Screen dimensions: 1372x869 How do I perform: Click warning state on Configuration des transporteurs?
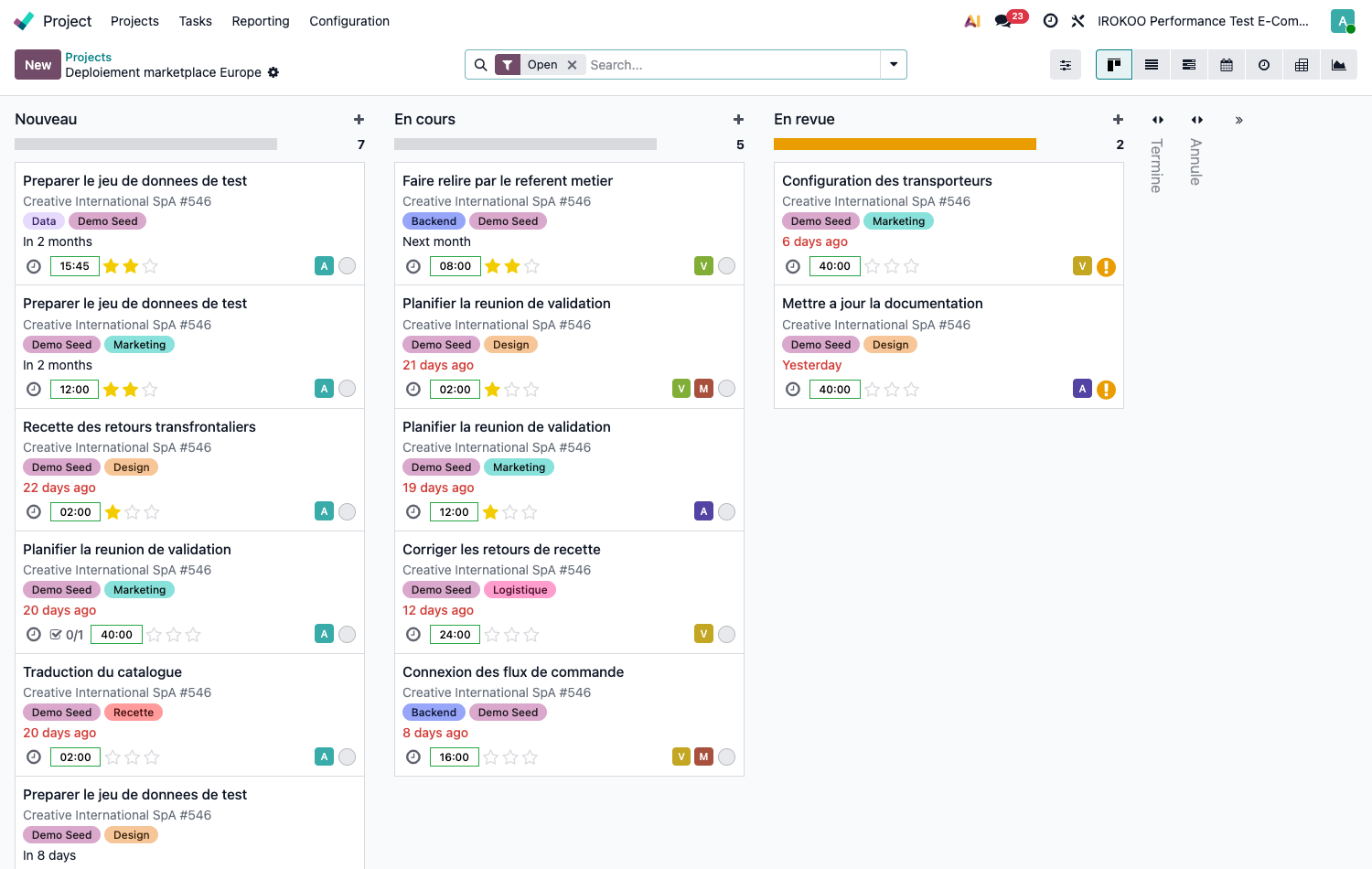tap(1107, 267)
